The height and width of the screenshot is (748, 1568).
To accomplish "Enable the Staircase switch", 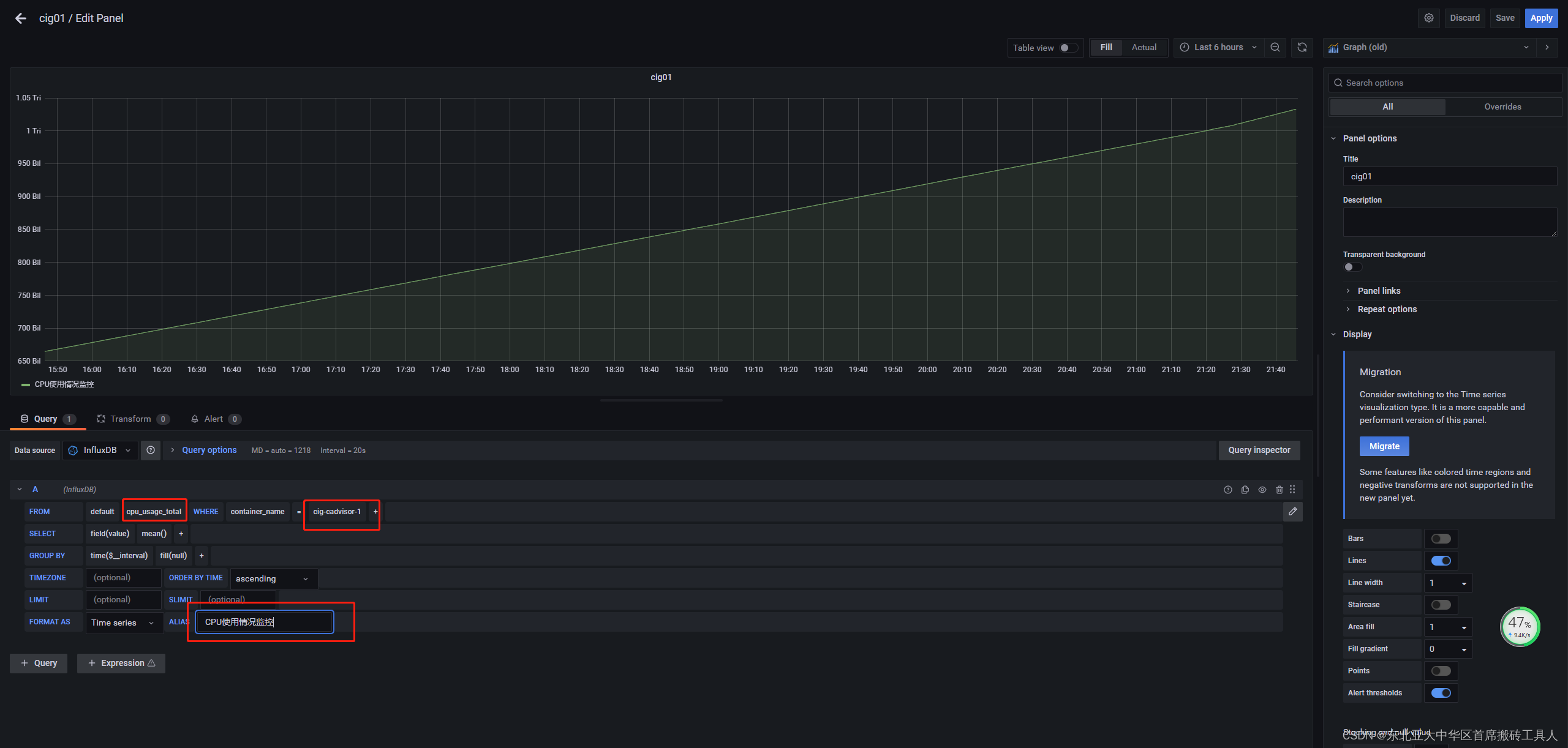I will click(x=1441, y=605).
